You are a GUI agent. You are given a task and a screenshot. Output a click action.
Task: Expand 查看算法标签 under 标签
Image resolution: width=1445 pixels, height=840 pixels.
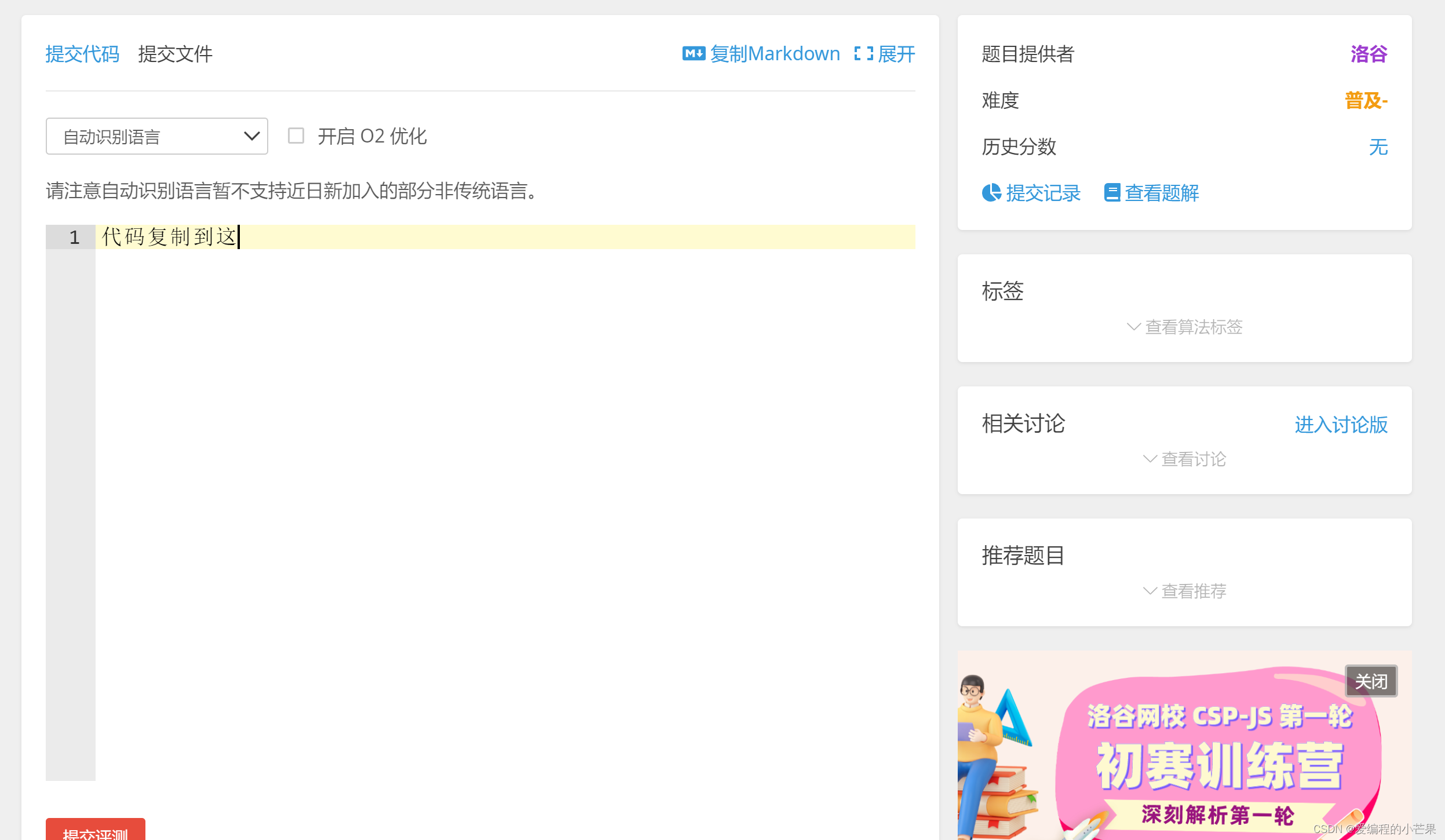(1194, 327)
